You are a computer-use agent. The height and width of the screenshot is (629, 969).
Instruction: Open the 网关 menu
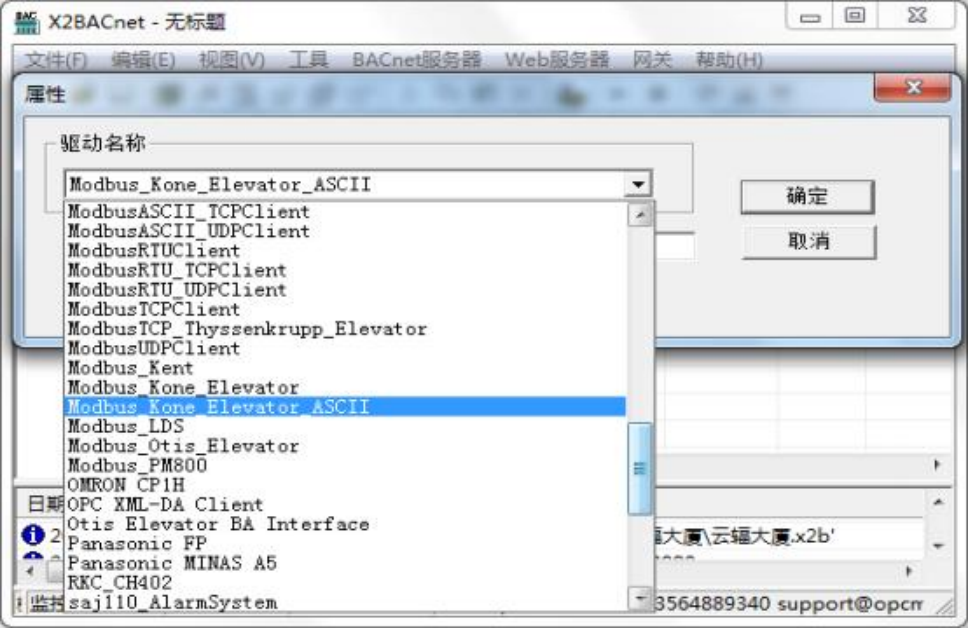click(652, 60)
